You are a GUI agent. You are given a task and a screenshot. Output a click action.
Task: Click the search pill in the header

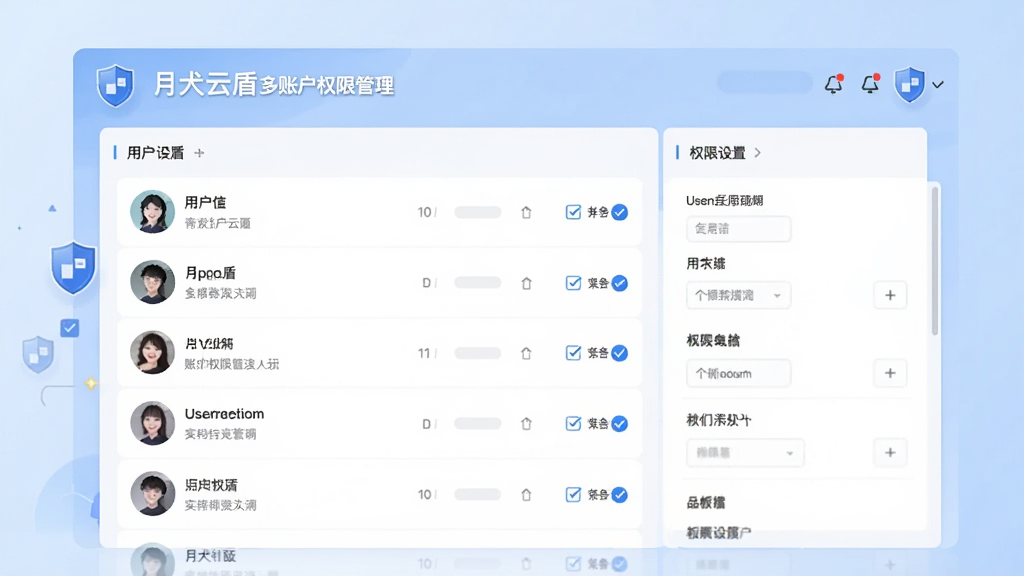[x=765, y=83]
